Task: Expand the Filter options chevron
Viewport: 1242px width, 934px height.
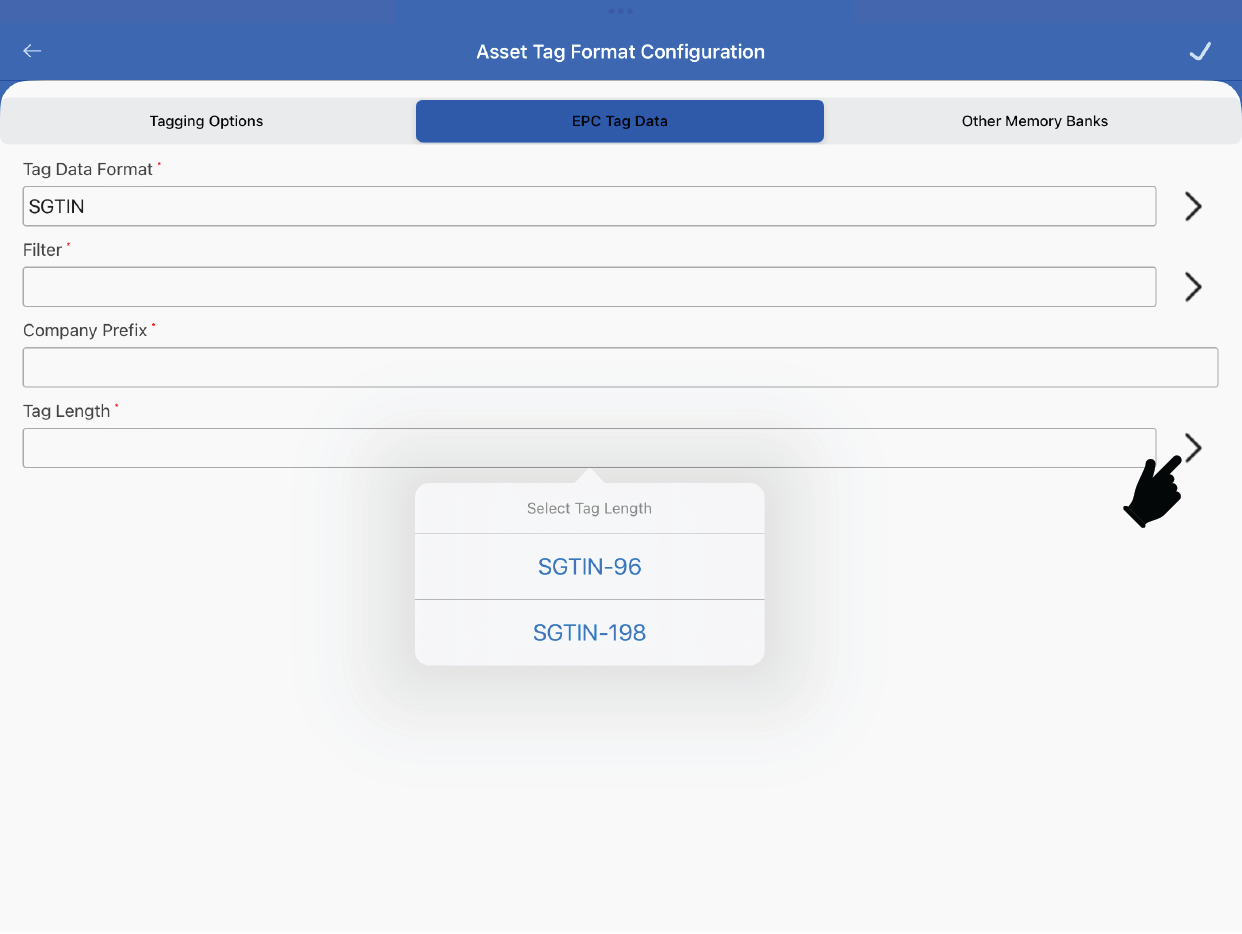Action: coord(1192,287)
